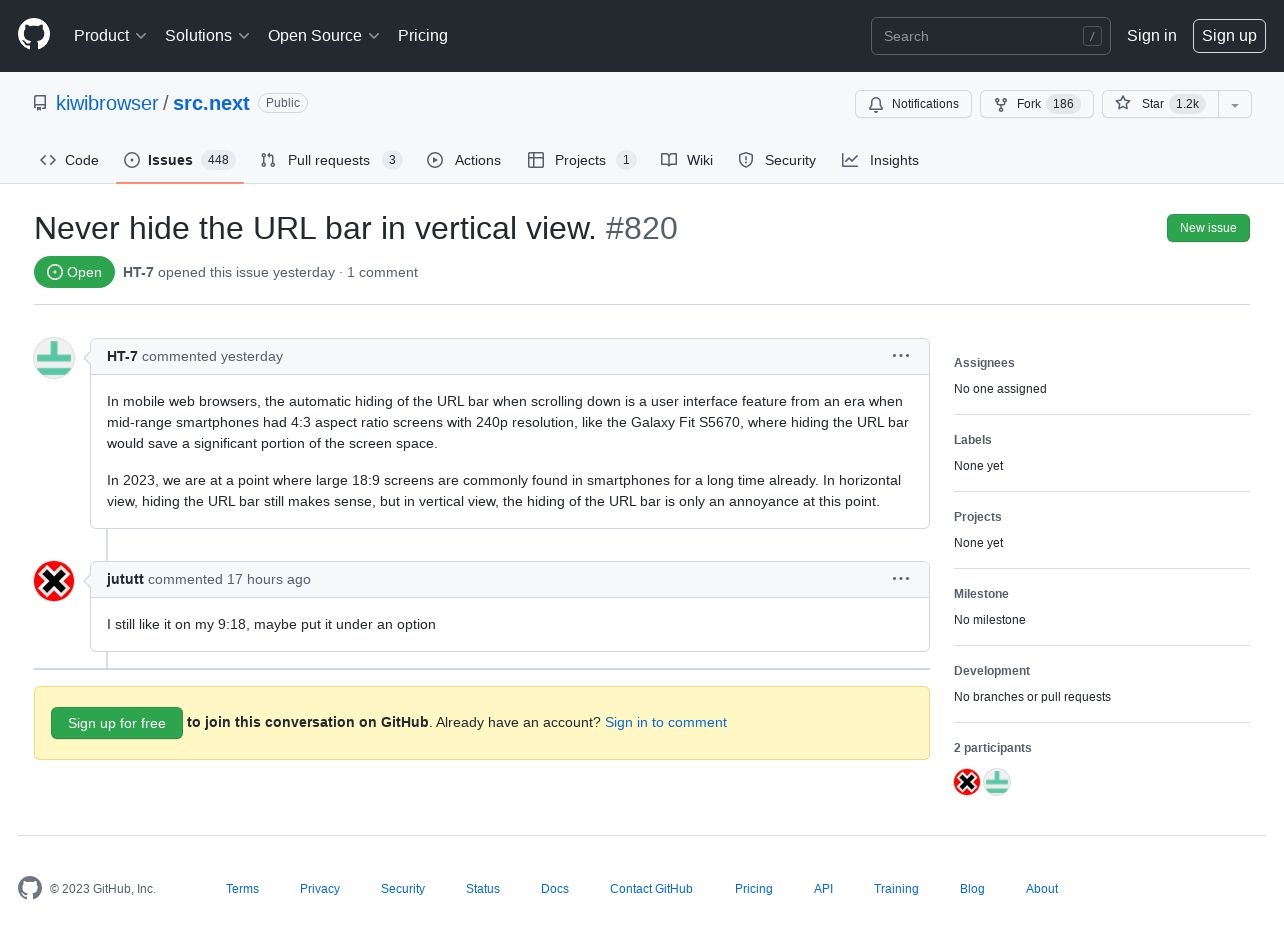
Task: Click HT-7 username in comment header
Action: (122, 356)
